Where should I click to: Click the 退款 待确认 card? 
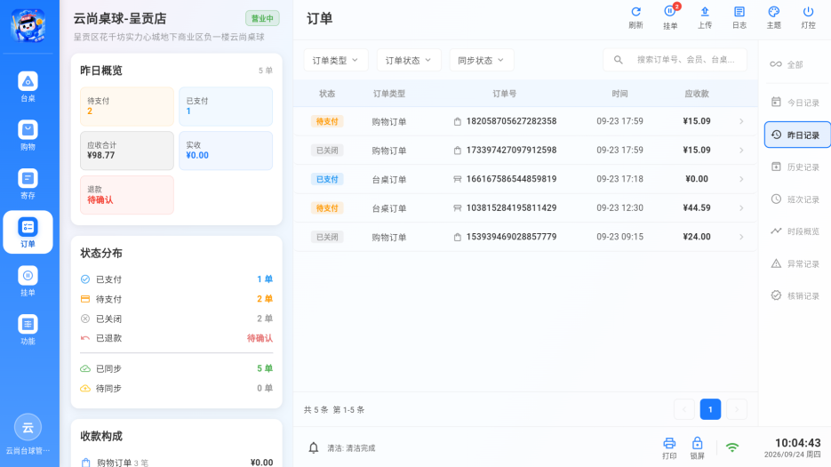point(127,195)
